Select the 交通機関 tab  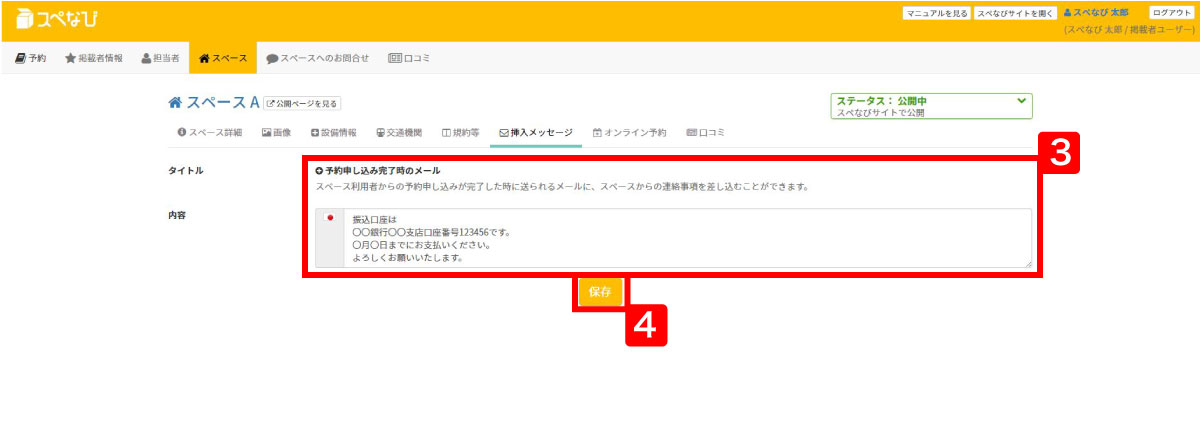pos(399,132)
